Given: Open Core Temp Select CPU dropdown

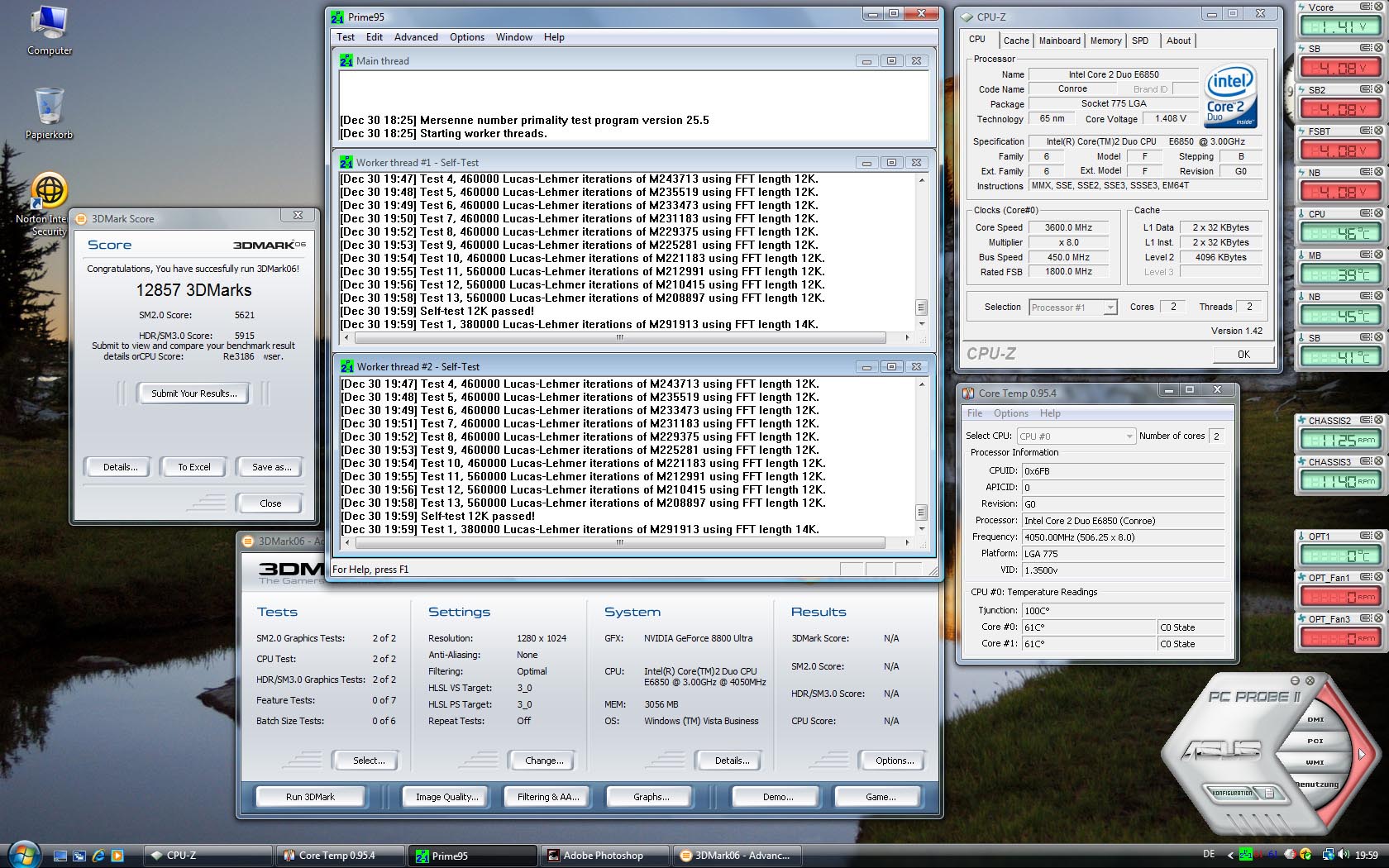Looking at the screenshot, I should (1076, 436).
